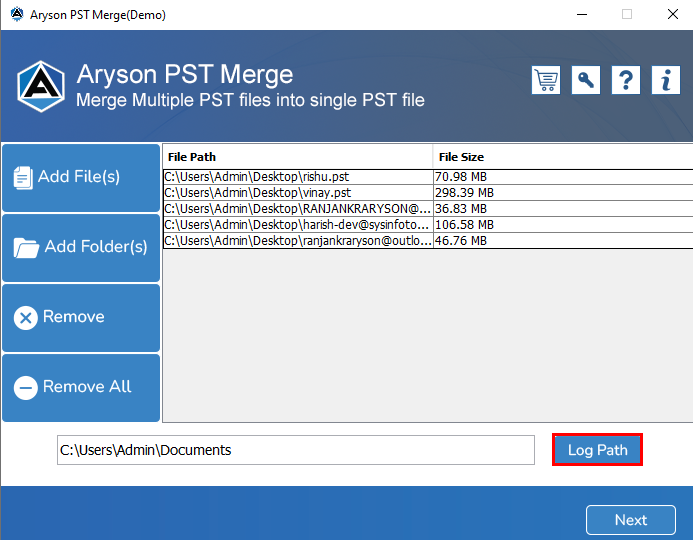Viewport: 693px width, 540px height.
Task: Select the rishu.pst file row
Action: pos(428,177)
